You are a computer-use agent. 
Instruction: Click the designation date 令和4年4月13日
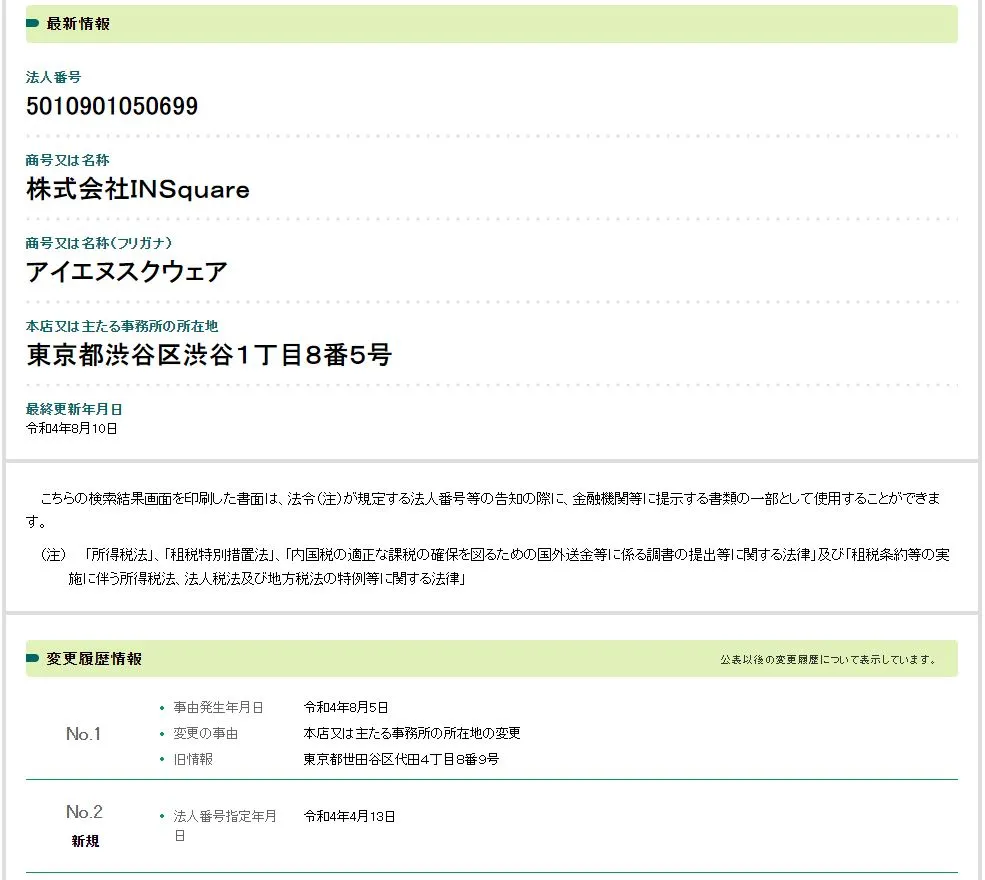click(349, 817)
